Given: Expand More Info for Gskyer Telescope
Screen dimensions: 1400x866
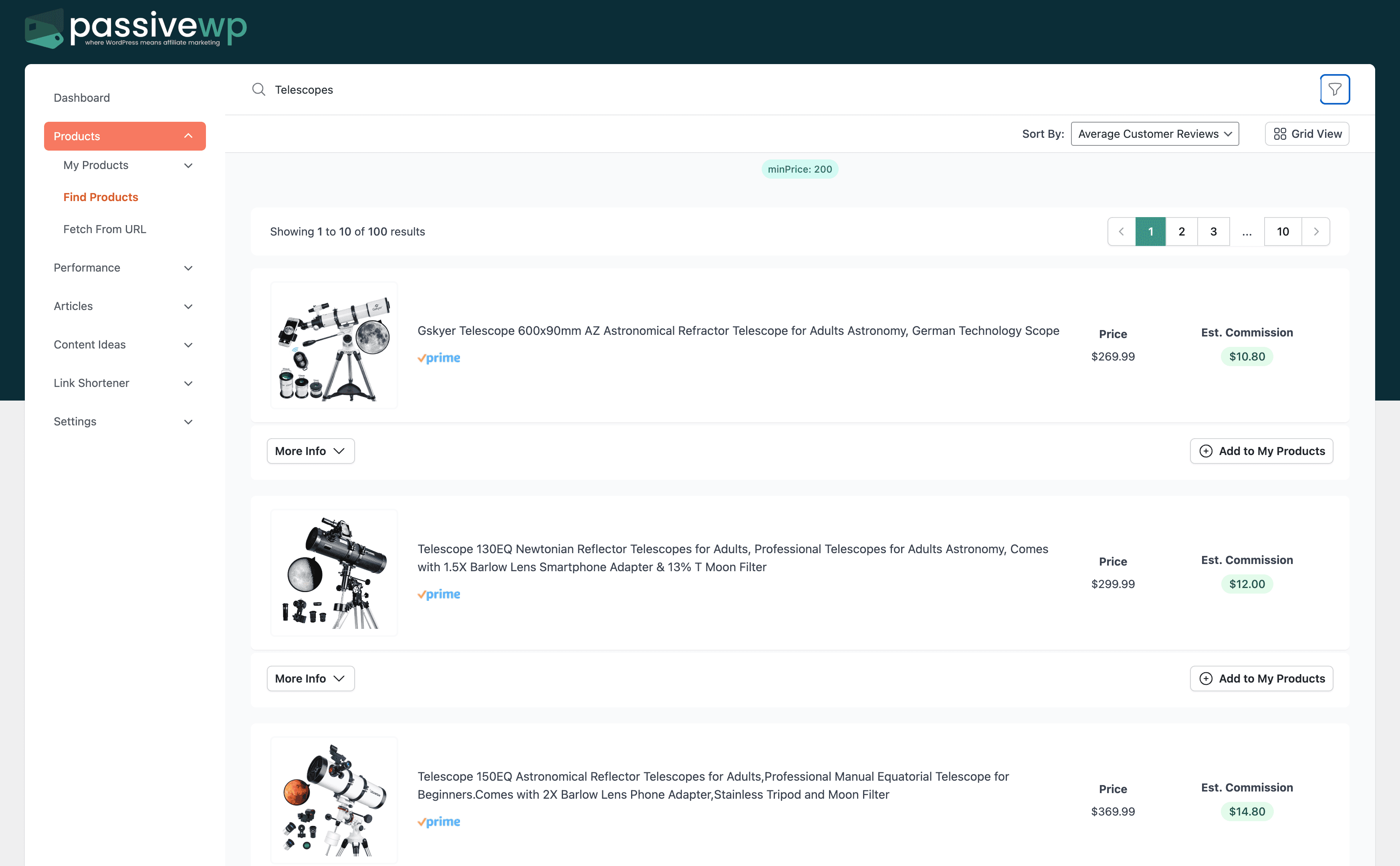Looking at the screenshot, I should 311,451.
